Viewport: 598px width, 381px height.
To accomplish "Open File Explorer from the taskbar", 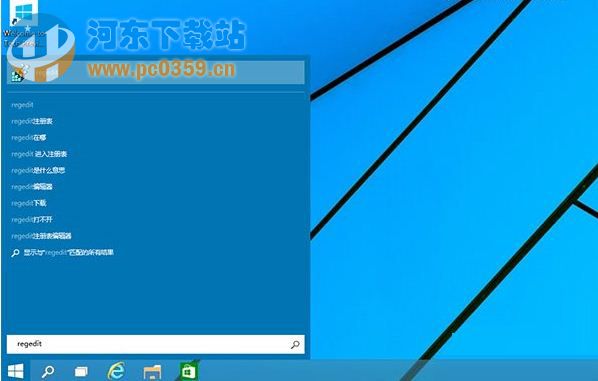I will [152, 372].
